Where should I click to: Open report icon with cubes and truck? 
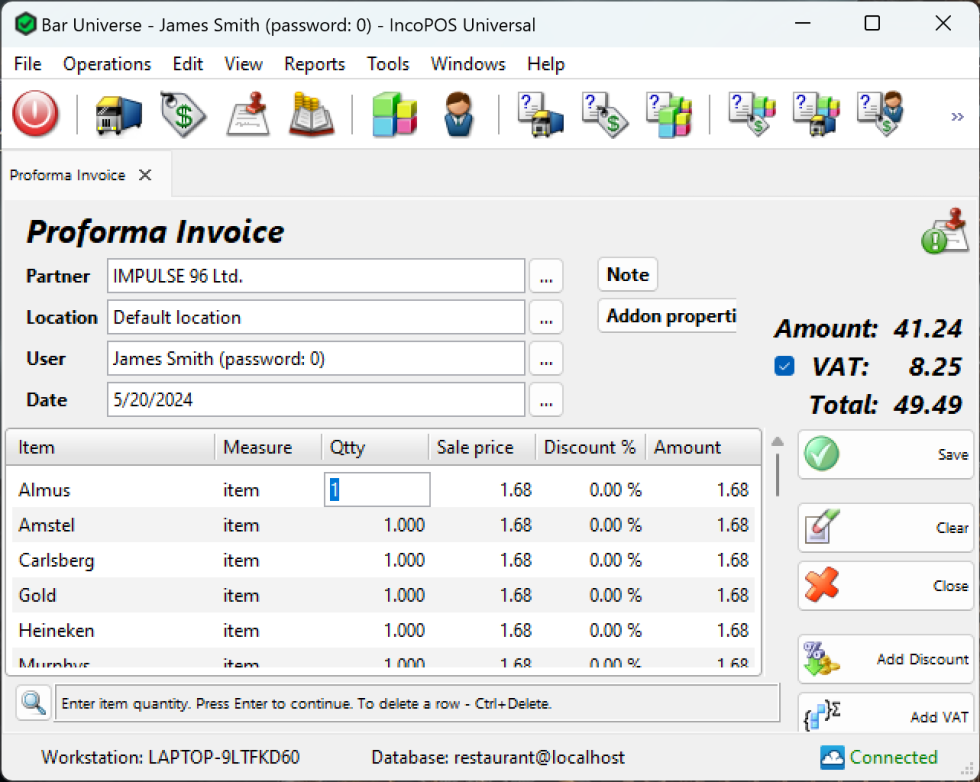click(816, 114)
